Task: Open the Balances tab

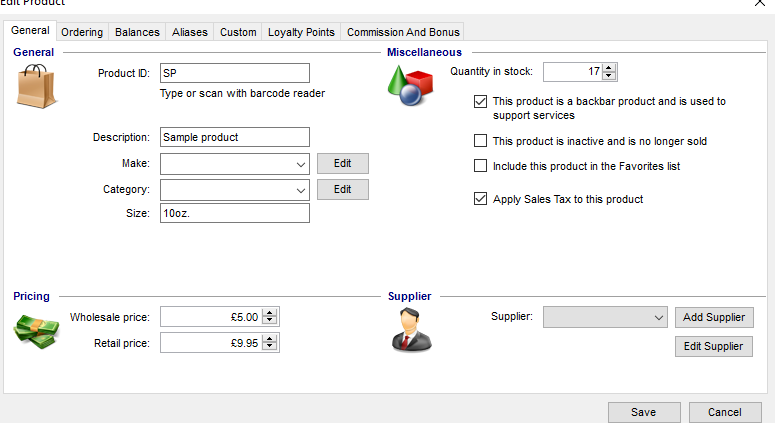Action: click(x=137, y=32)
